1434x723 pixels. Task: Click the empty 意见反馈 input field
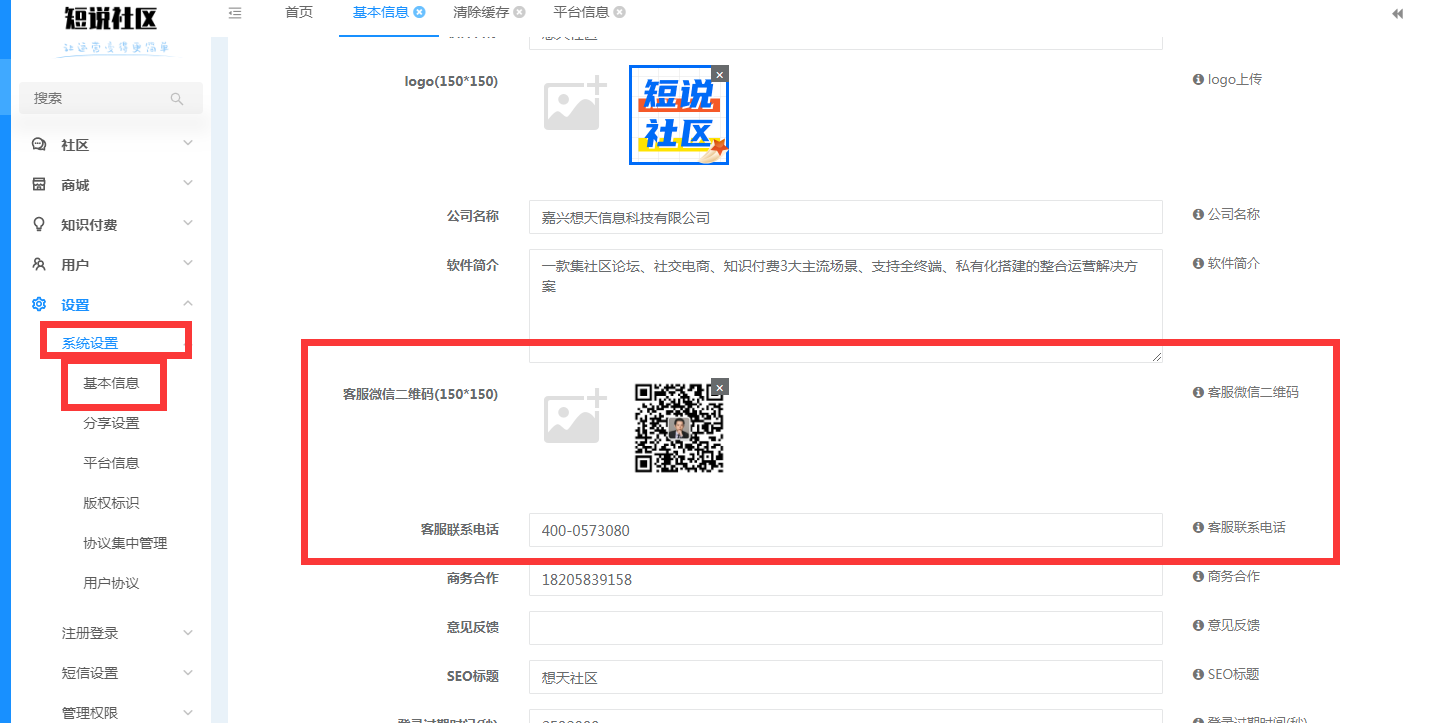click(845, 628)
